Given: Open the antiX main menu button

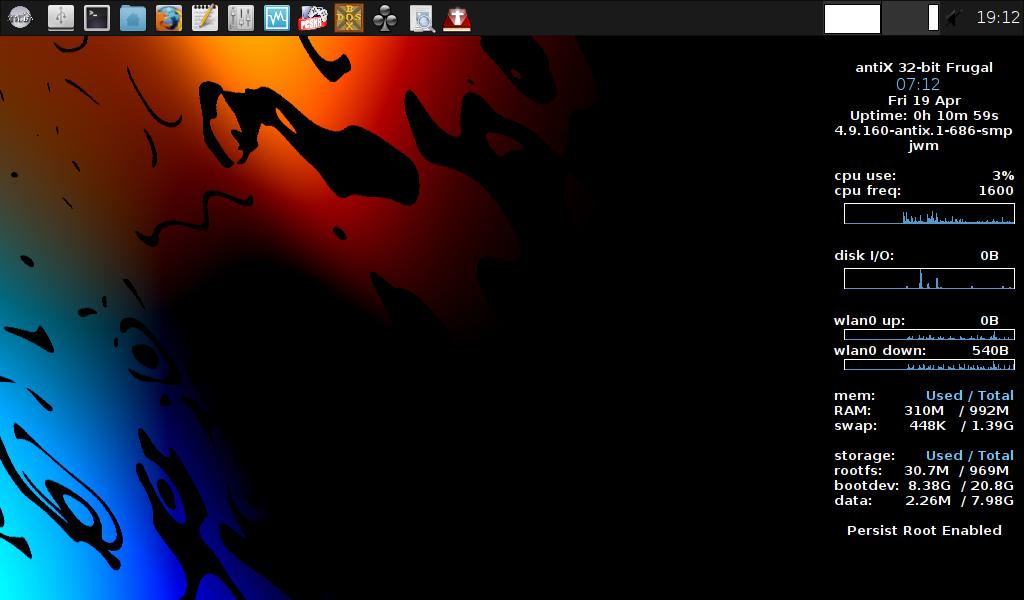Looking at the screenshot, I should [20, 18].
